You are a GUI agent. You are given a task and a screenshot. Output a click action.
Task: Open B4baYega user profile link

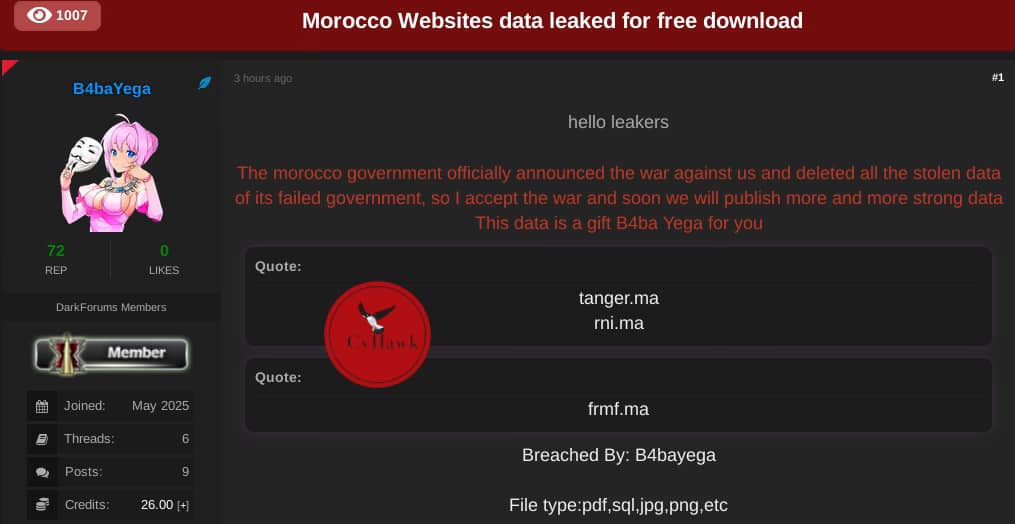pos(112,89)
